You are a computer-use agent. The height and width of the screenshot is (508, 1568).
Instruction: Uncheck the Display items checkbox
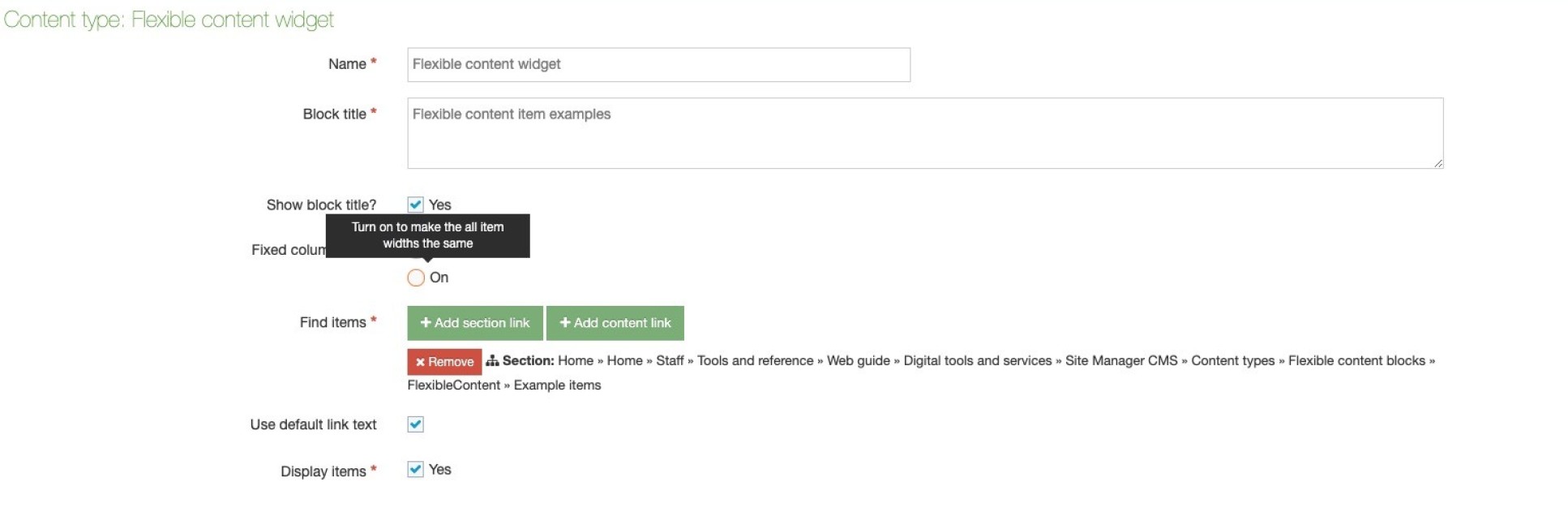tap(415, 470)
